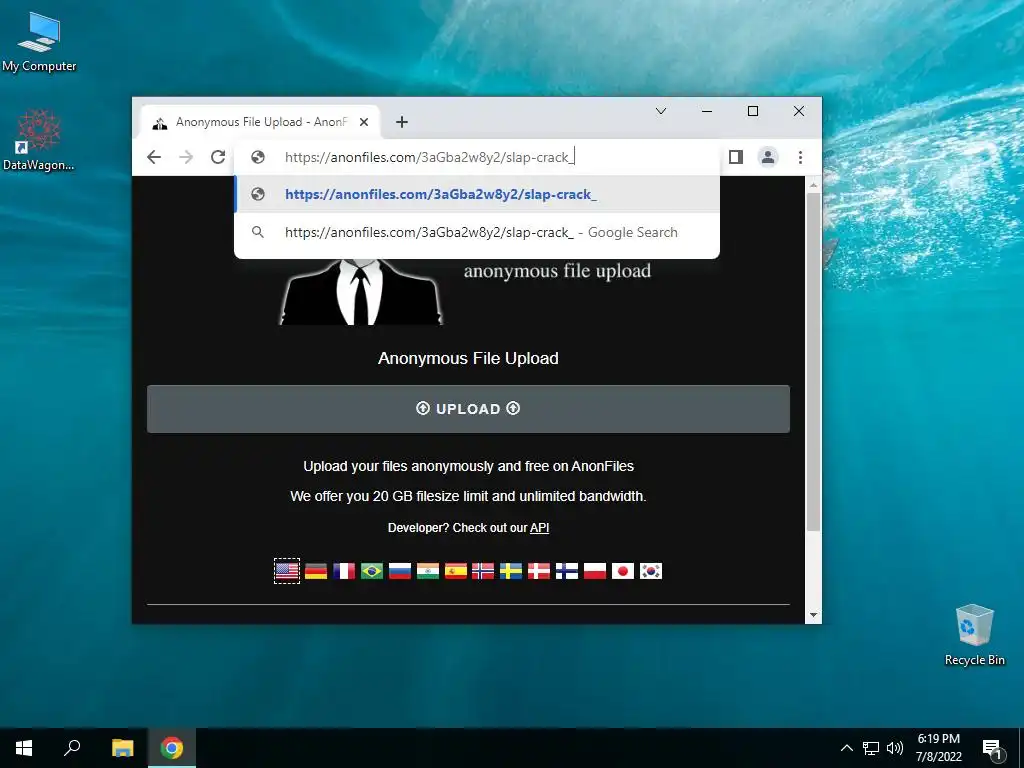The height and width of the screenshot is (768, 1024).
Task: Select the Norwegian flag language
Action: click(483, 571)
